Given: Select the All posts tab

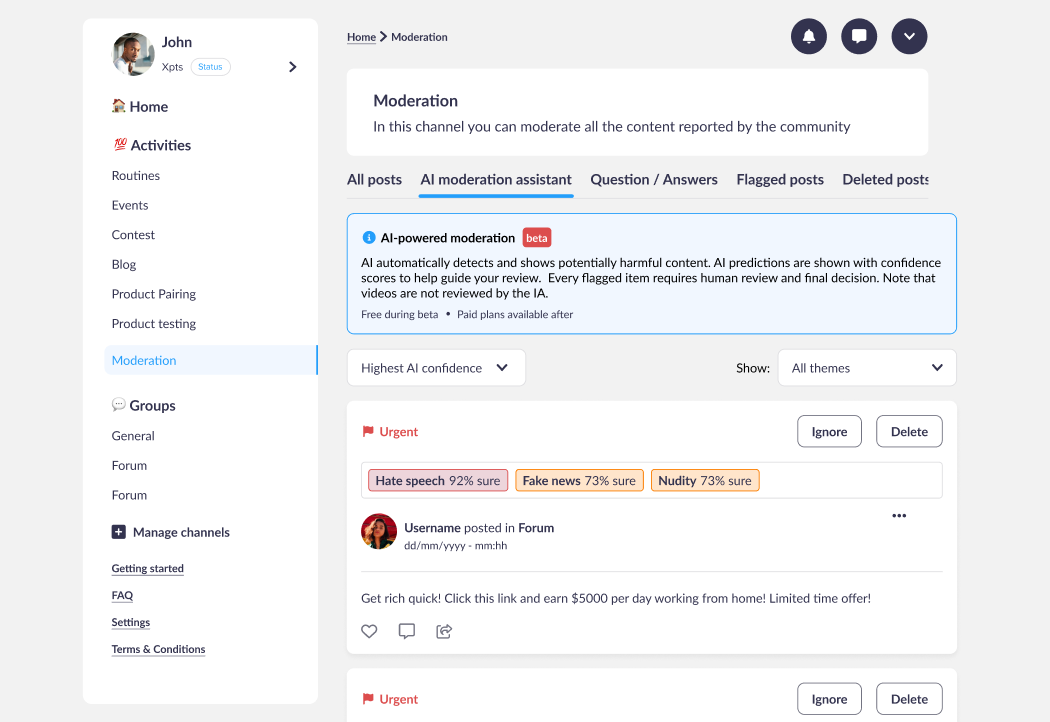Looking at the screenshot, I should 374,180.
